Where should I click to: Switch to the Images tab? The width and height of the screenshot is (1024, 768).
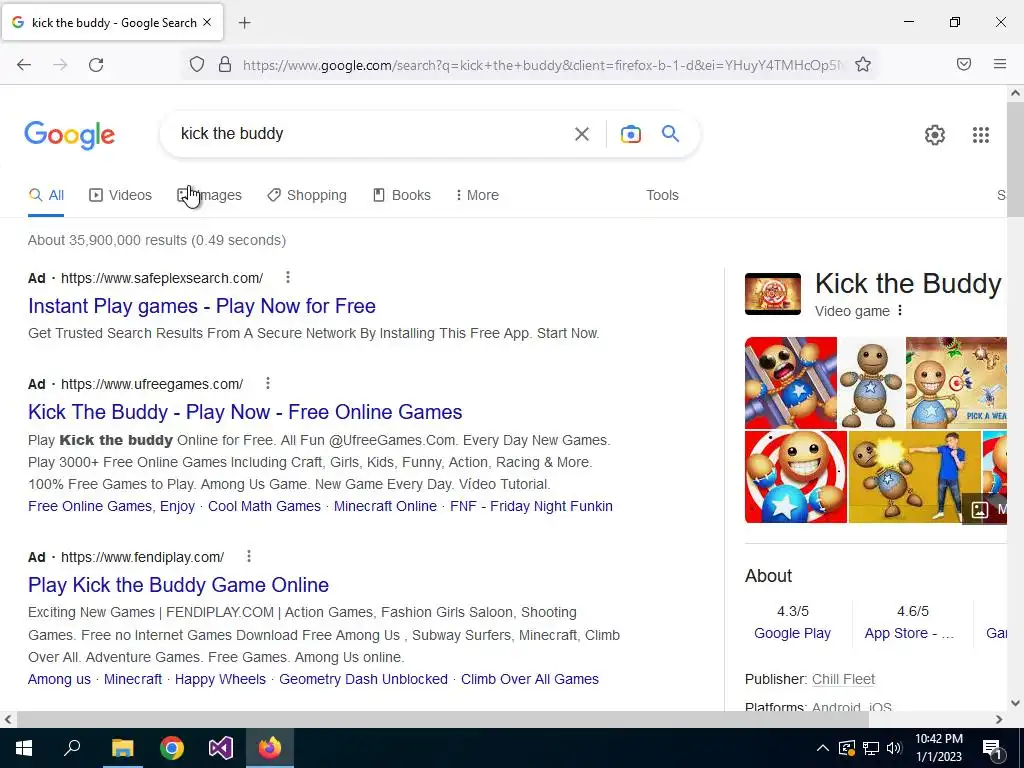[209, 195]
